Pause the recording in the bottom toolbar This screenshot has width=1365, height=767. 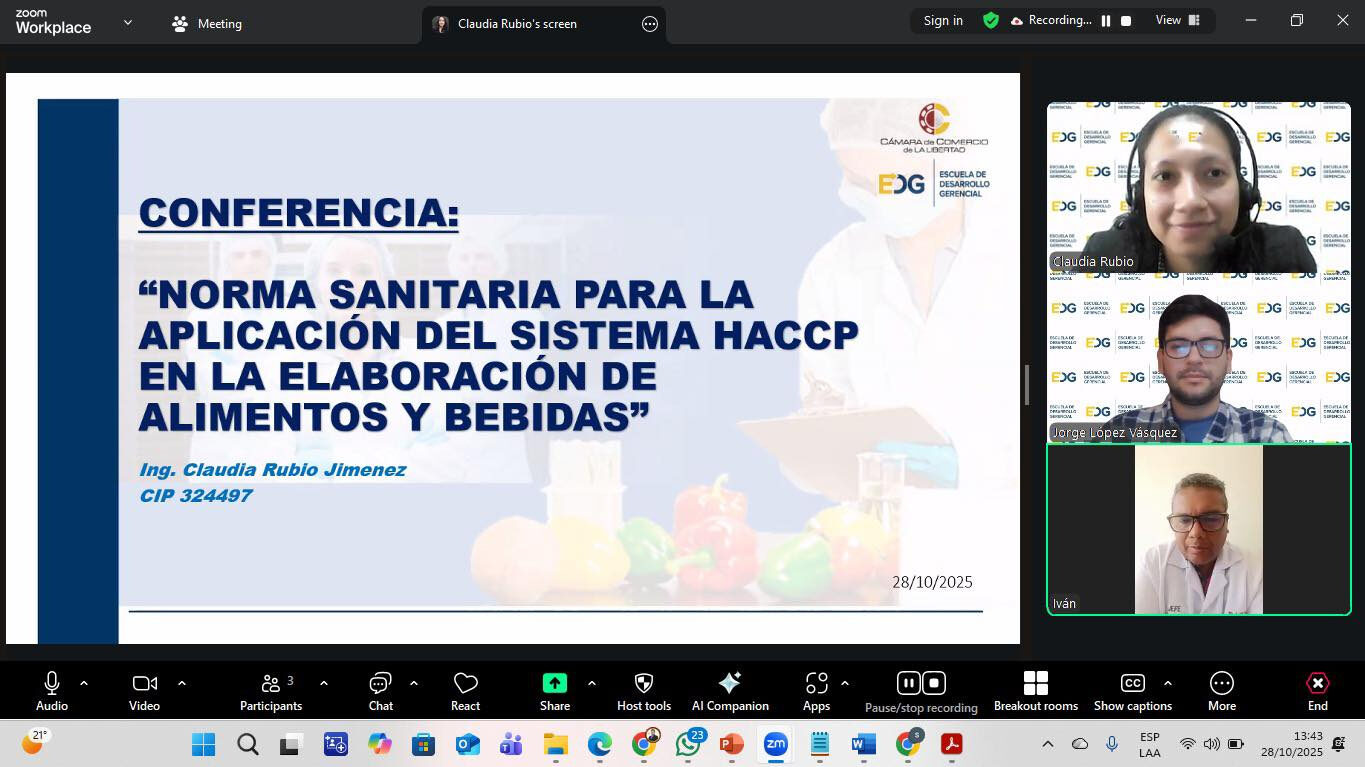[x=908, y=683]
